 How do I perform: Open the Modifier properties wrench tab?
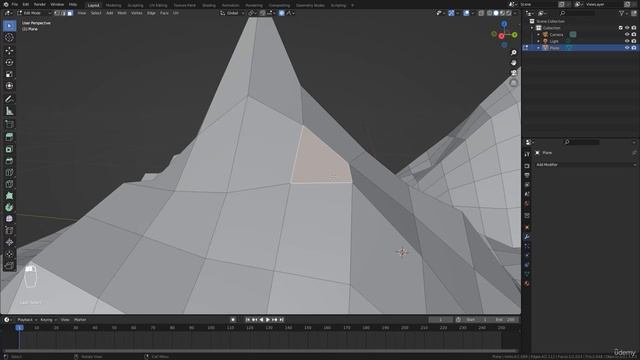[527, 237]
